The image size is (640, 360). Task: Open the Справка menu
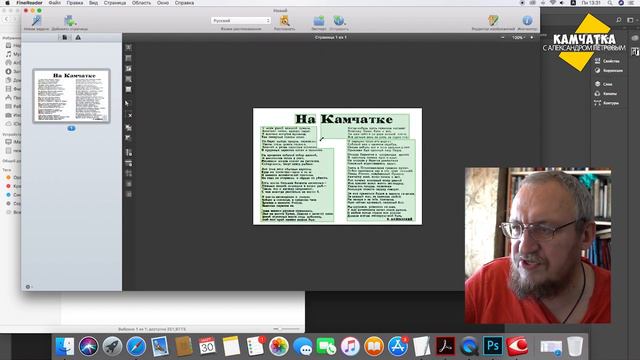coord(184,3)
